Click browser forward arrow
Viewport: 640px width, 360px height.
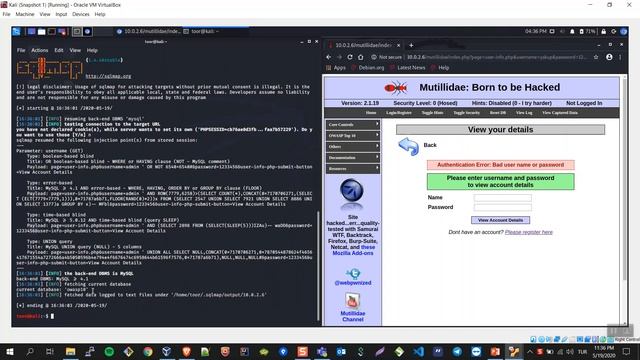[x=339, y=57]
